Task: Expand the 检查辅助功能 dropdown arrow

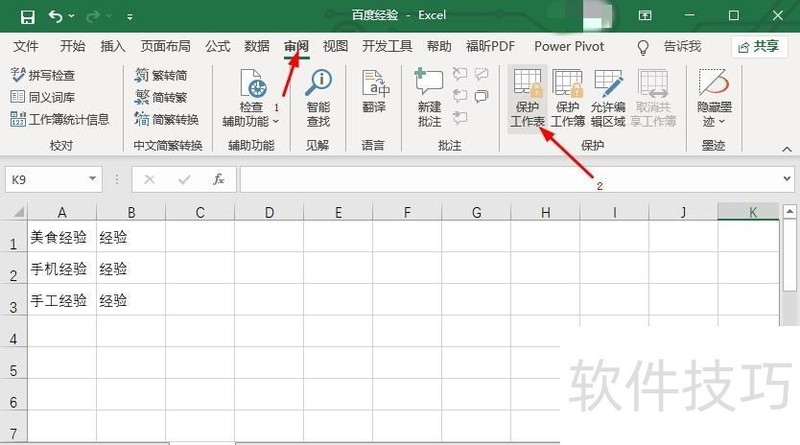Action: point(276,121)
